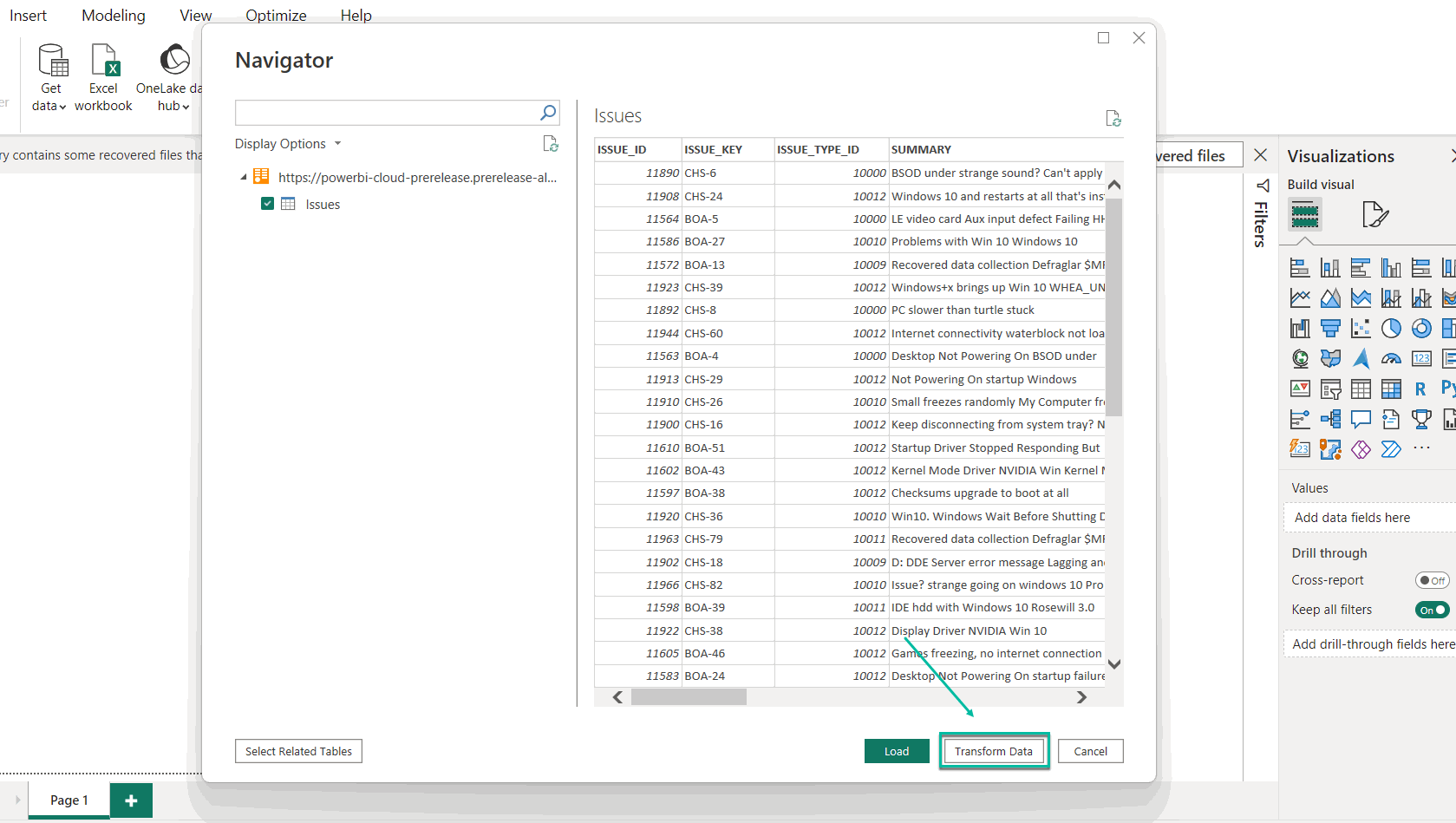Collapse the powerbi-cloud-prerelease tree node
Viewport: 1456px width, 823px height.
[x=244, y=175]
